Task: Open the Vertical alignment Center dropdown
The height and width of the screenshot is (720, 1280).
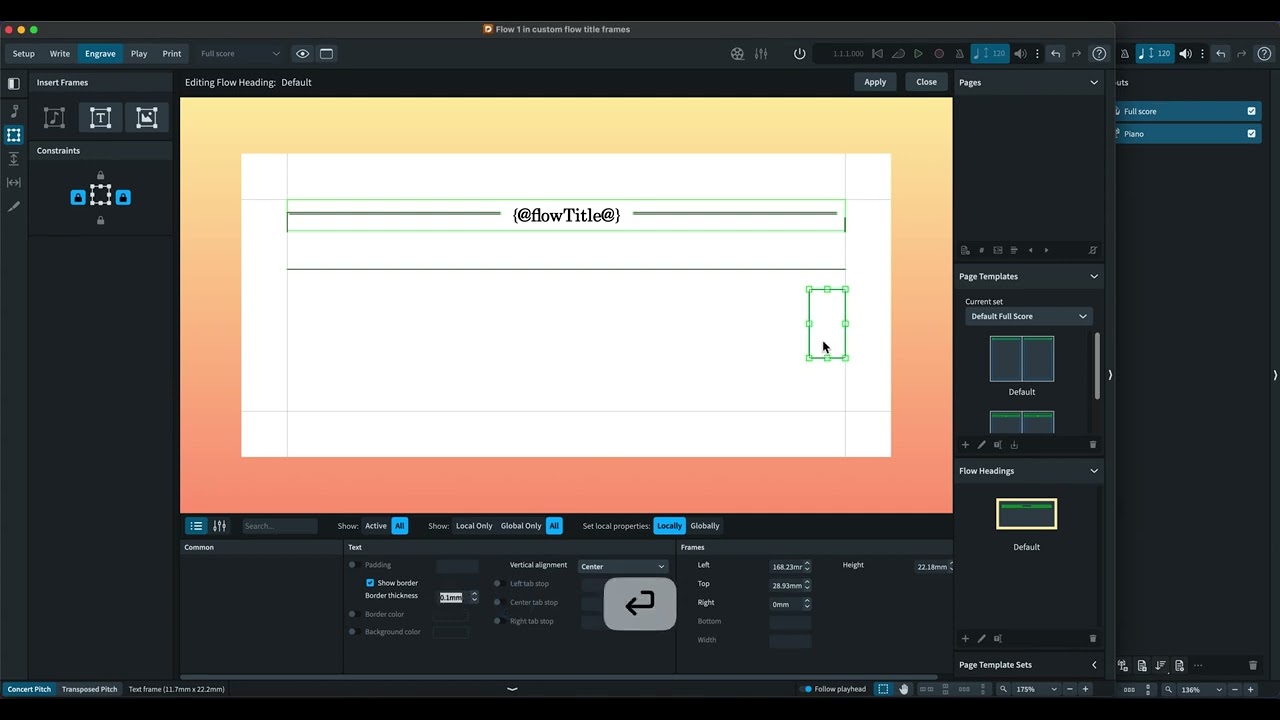Action: [622, 566]
